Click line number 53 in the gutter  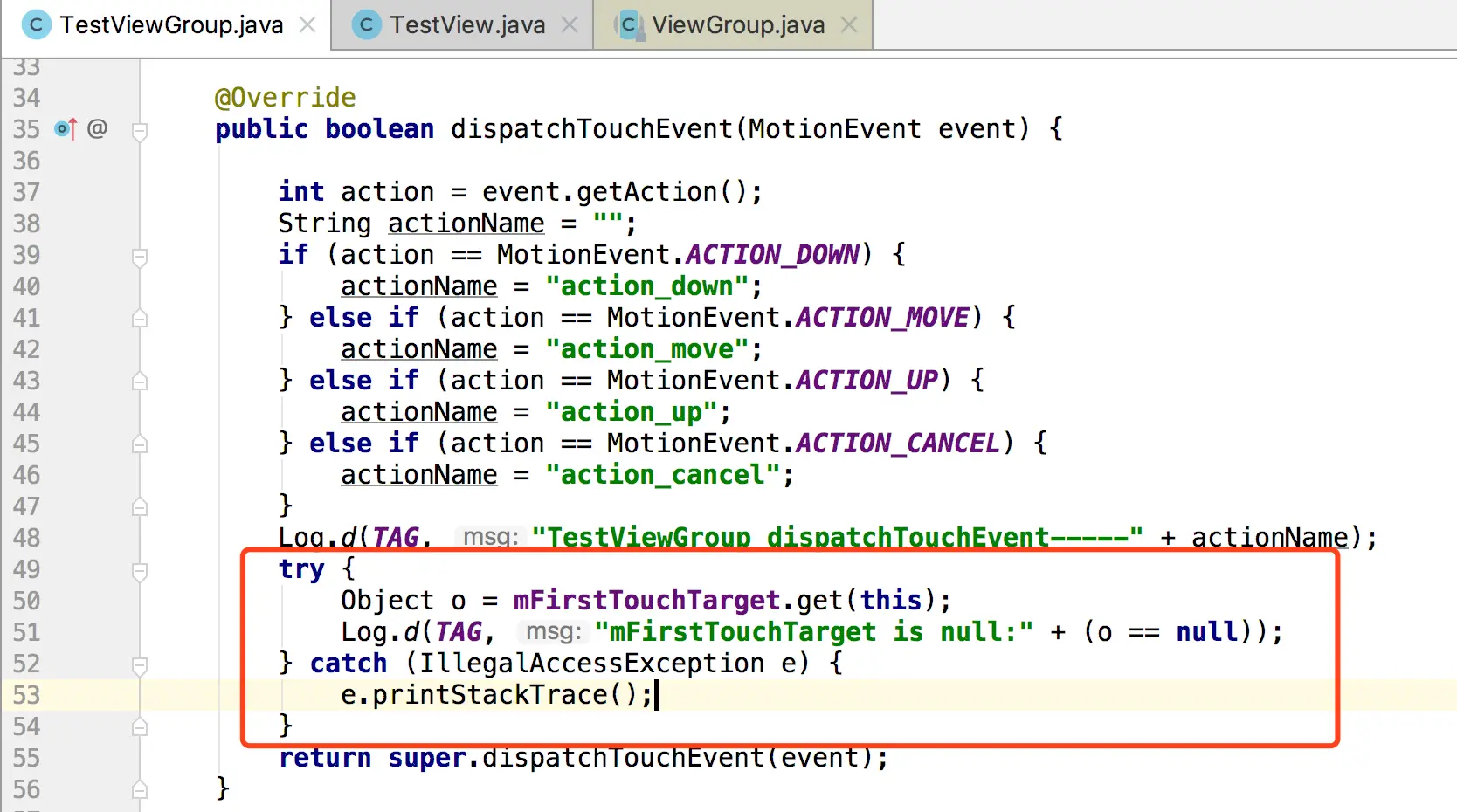pyautogui.click(x=26, y=695)
